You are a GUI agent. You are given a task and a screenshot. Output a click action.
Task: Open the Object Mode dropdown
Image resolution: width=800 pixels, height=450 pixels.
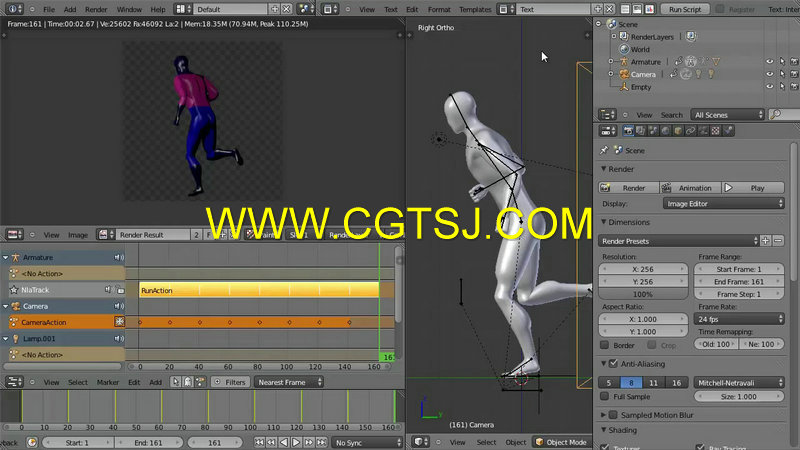point(561,442)
